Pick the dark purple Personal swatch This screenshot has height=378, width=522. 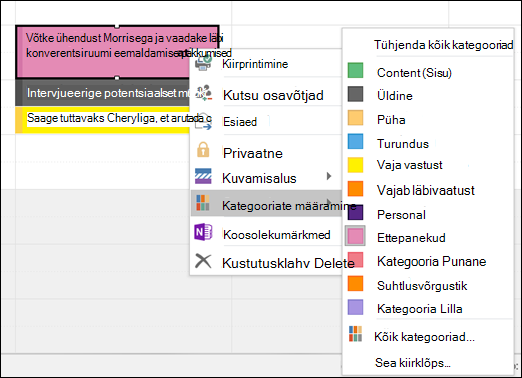coord(355,212)
